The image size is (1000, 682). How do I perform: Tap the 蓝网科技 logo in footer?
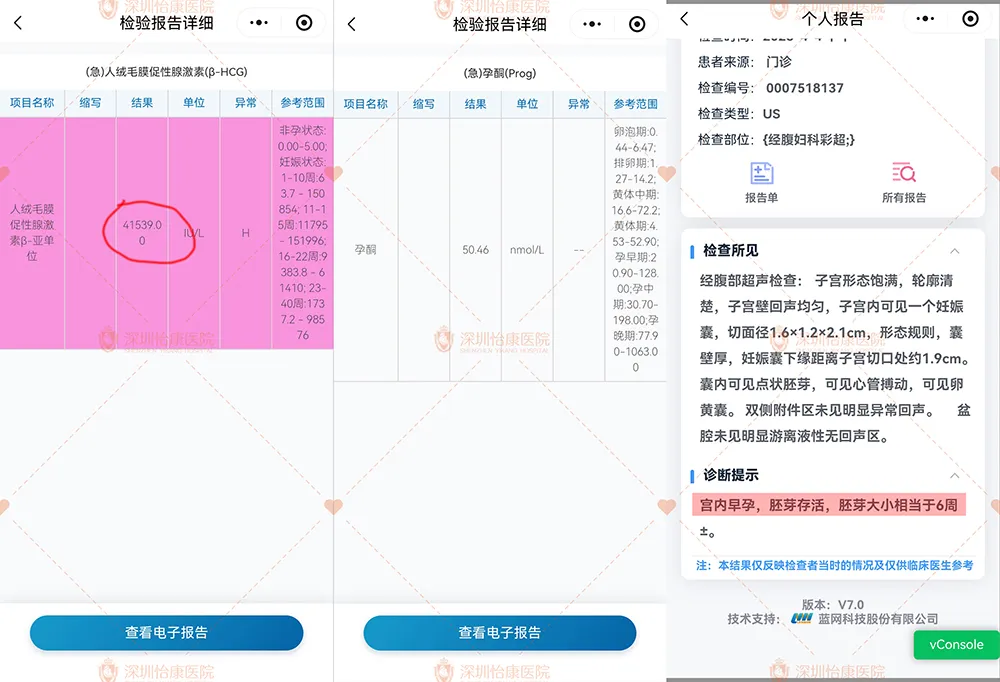(x=801, y=619)
